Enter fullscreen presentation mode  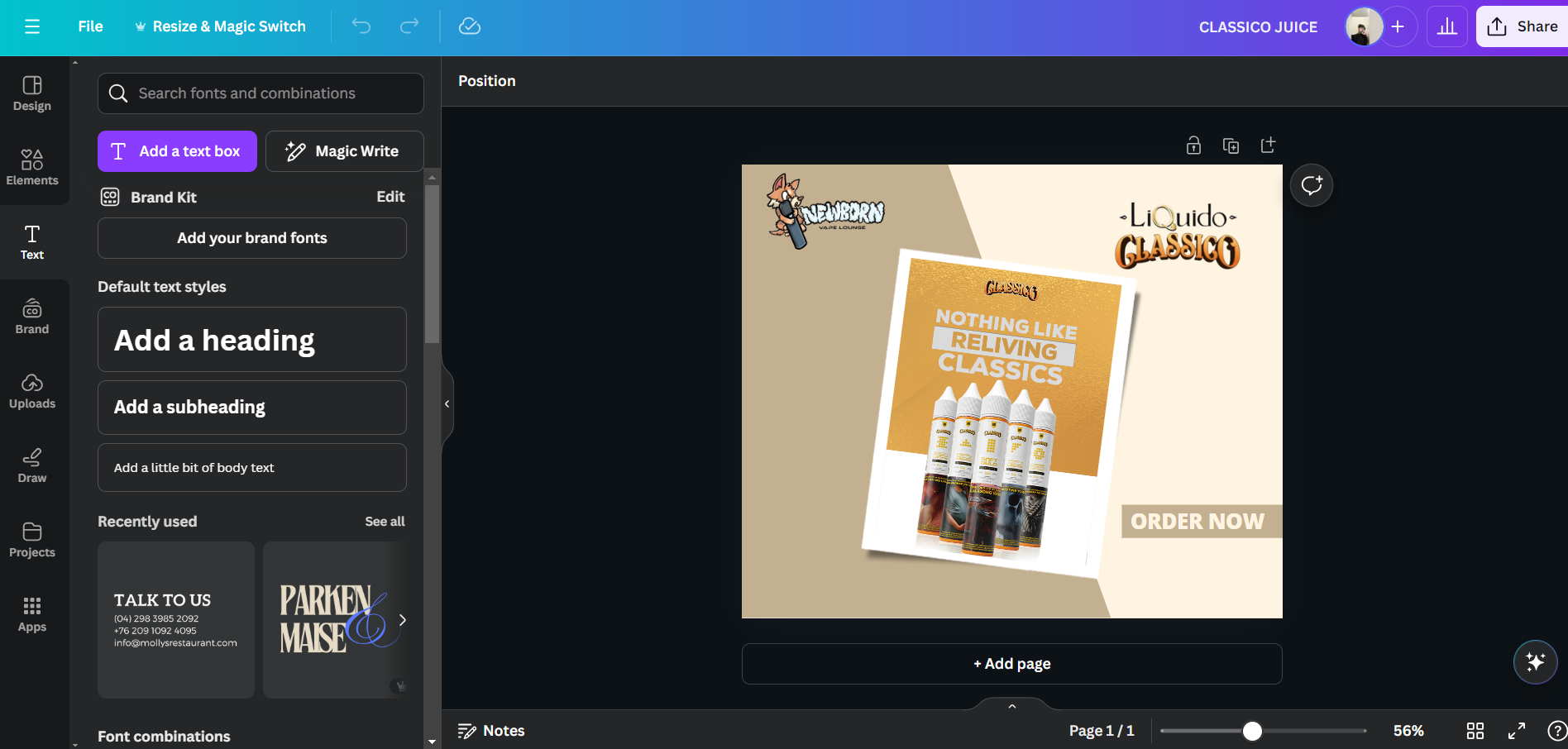(x=1517, y=731)
